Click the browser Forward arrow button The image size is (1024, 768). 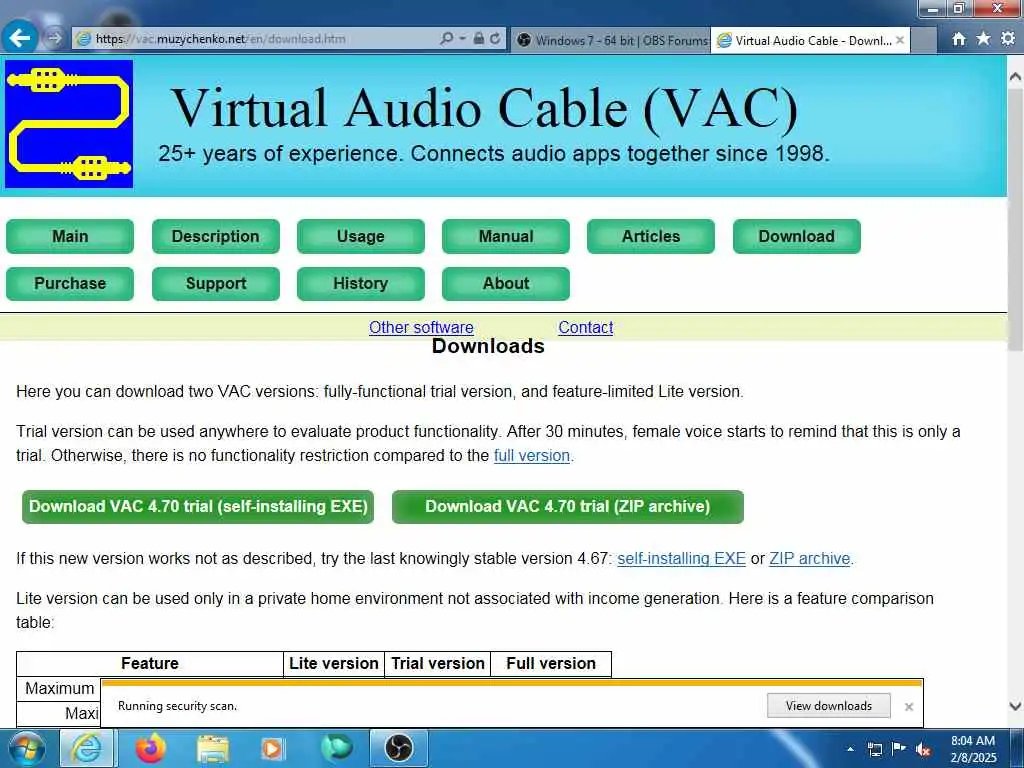coord(55,38)
